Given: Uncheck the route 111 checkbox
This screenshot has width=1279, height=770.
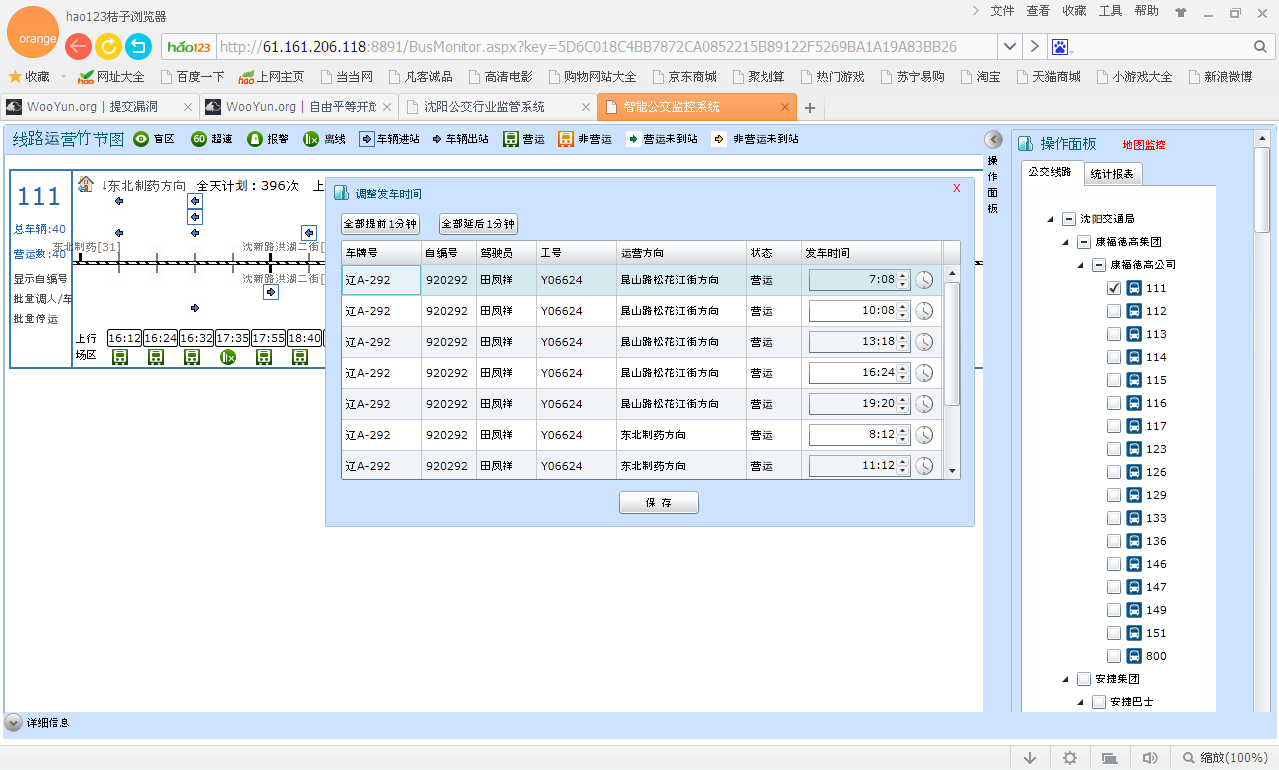Looking at the screenshot, I should pos(1114,288).
